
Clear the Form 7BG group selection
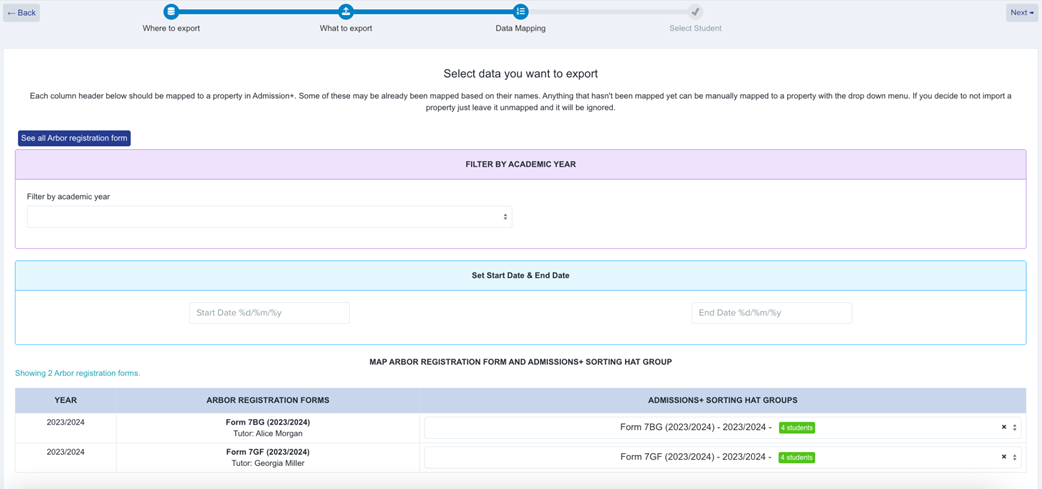[x=1003, y=428]
